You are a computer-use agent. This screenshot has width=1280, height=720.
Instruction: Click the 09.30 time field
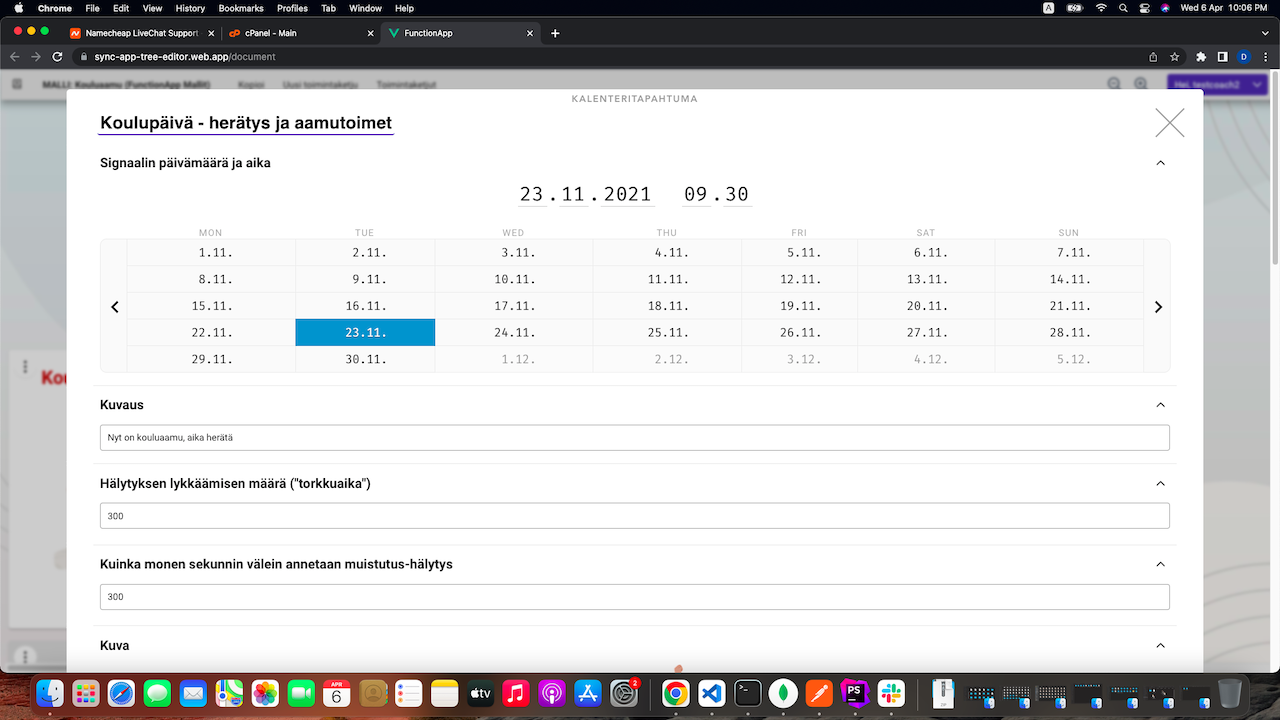click(716, 194)
